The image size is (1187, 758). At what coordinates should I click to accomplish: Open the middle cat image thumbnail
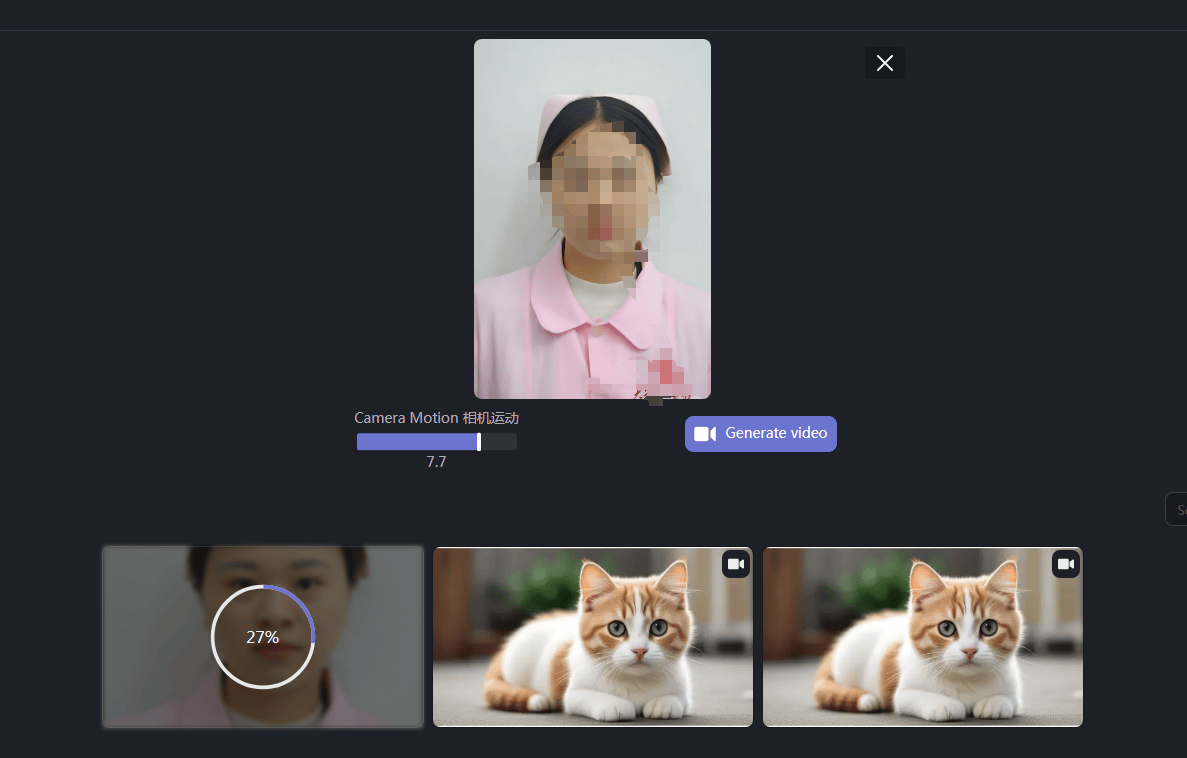tap(592, 636)
